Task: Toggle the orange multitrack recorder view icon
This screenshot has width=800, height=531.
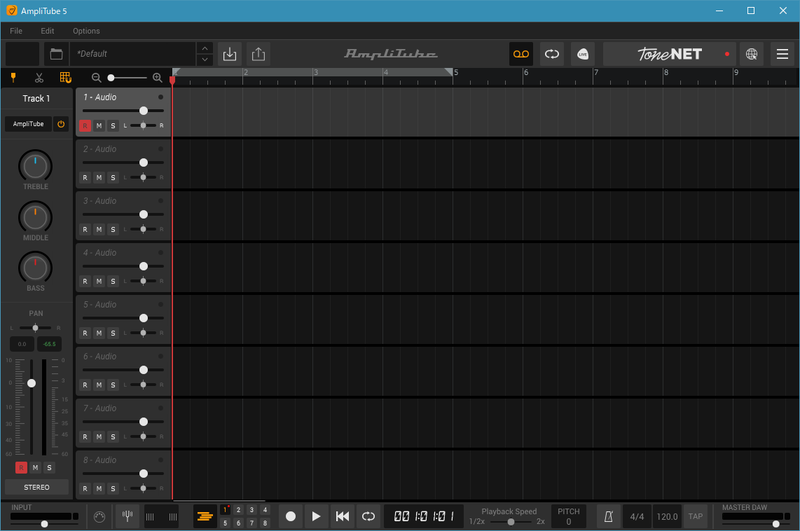Action: pyautogui.click(x=205, y=516)
